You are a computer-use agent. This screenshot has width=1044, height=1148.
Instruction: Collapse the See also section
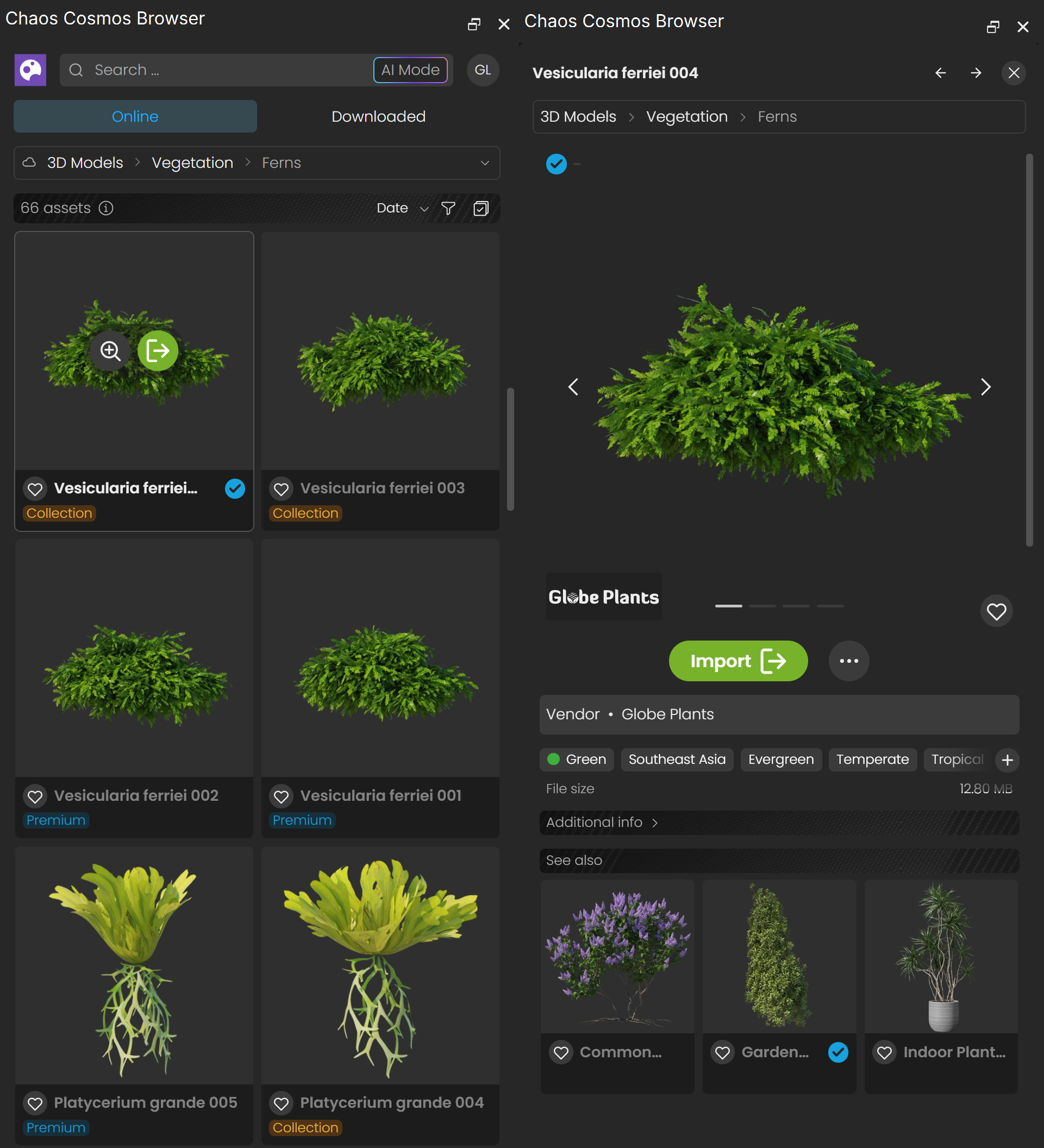[779, 861]
